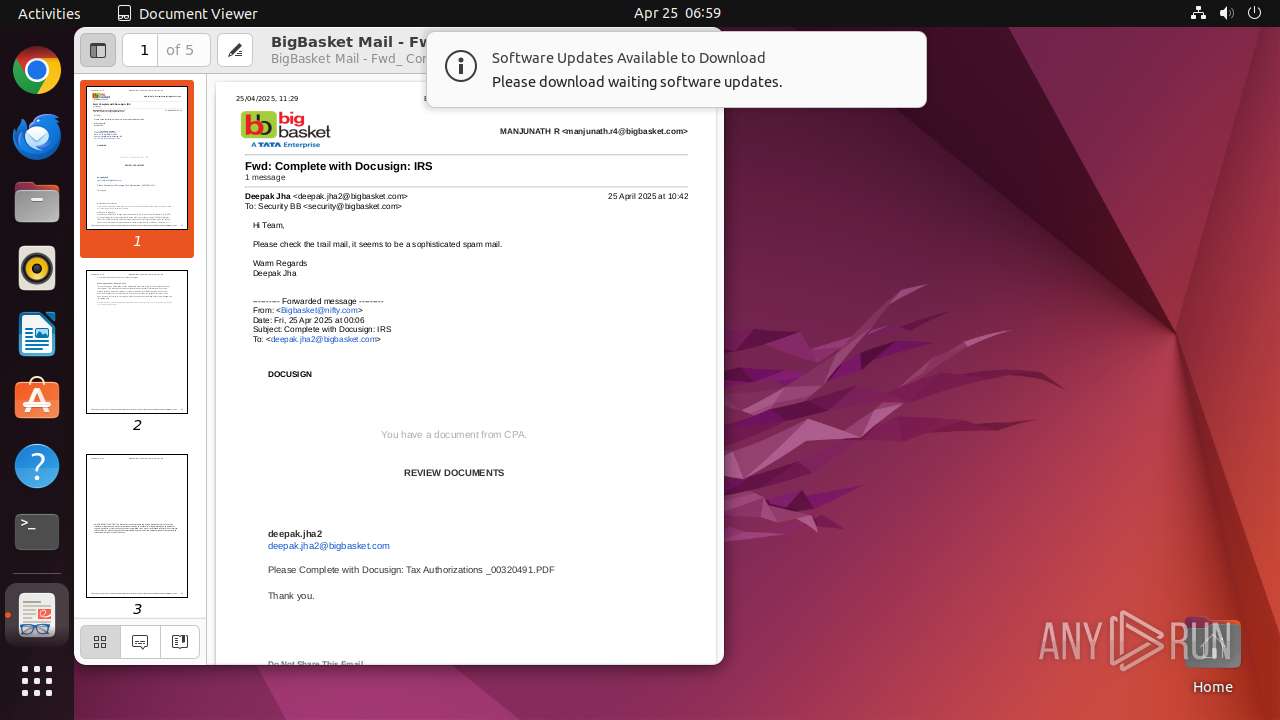
Task: Click 'Hi Team,' greeting text
Action: pyautogui.click(x=269, y=225)
